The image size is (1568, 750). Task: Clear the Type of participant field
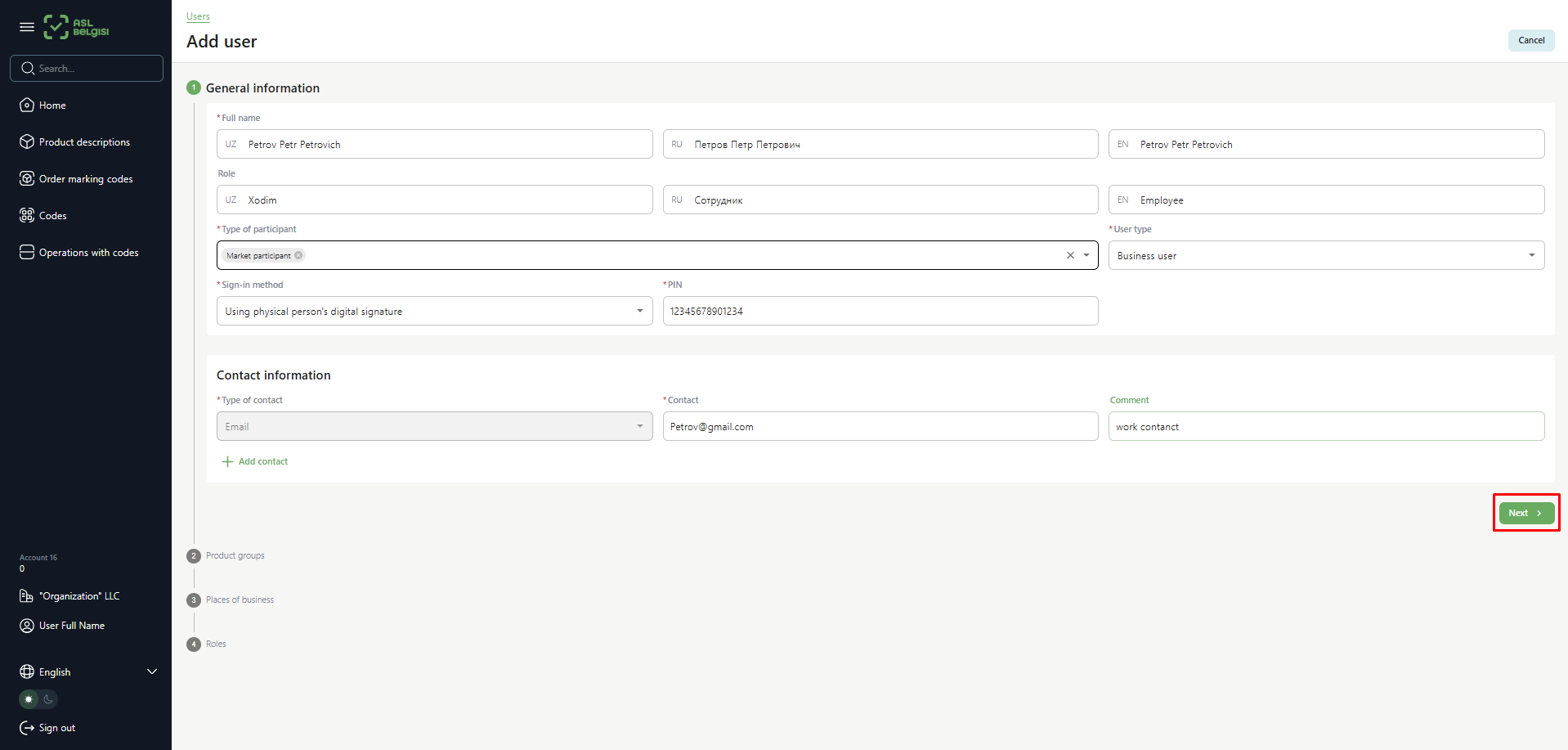[1070, 256]
